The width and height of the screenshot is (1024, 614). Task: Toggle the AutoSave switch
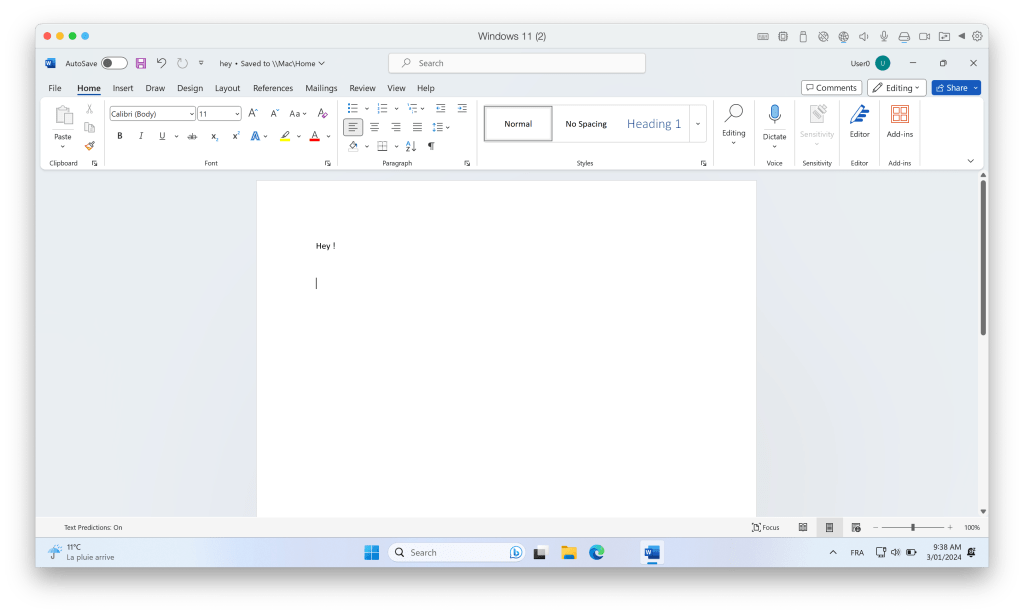tap(114, 63)
